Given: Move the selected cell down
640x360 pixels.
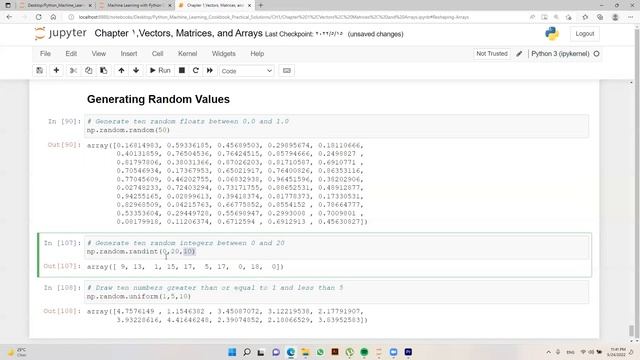Looking at the screenshot, I should (x=136, y=71).
